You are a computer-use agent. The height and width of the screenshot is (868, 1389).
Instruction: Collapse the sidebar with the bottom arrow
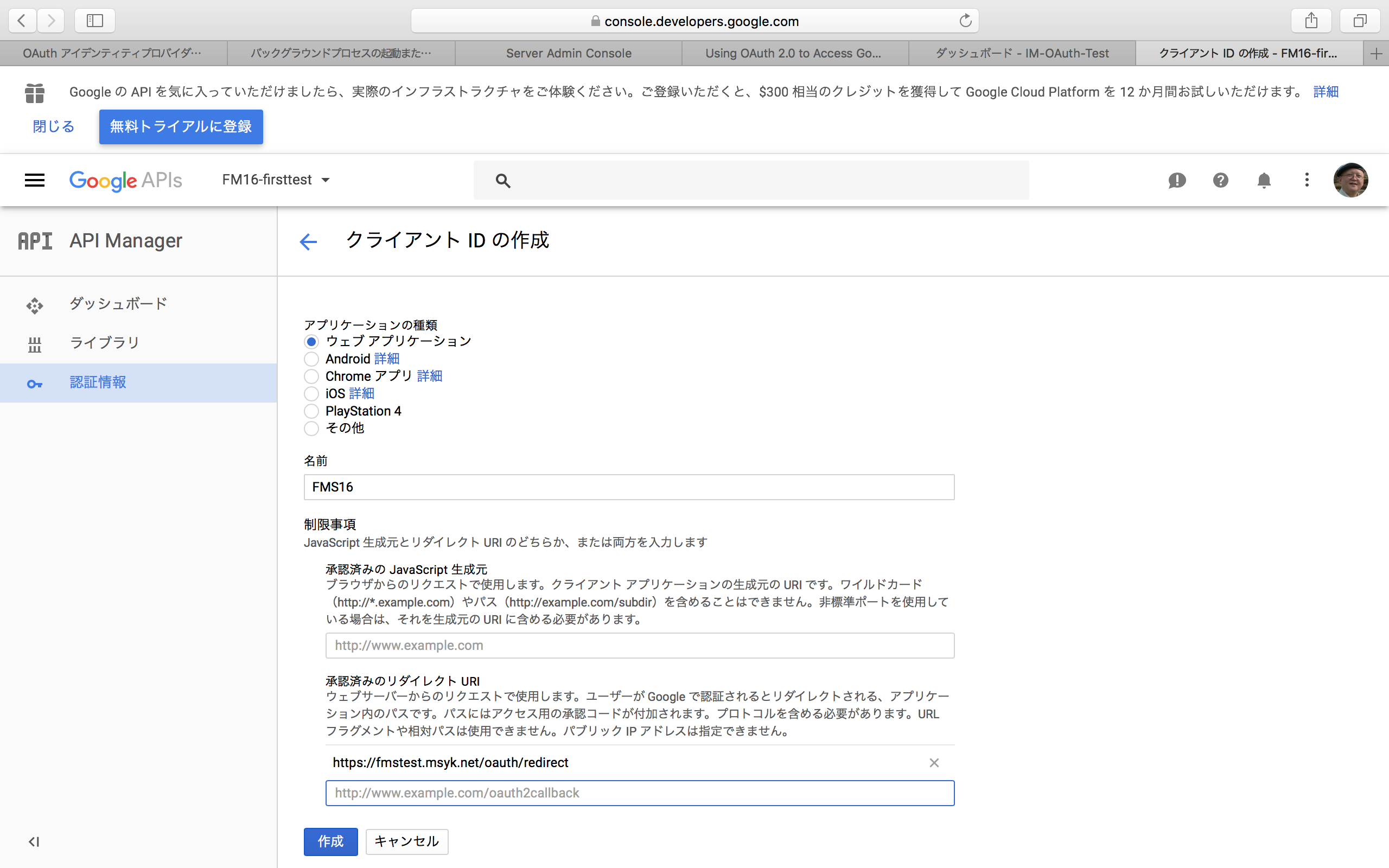click(x=34, y=841)
